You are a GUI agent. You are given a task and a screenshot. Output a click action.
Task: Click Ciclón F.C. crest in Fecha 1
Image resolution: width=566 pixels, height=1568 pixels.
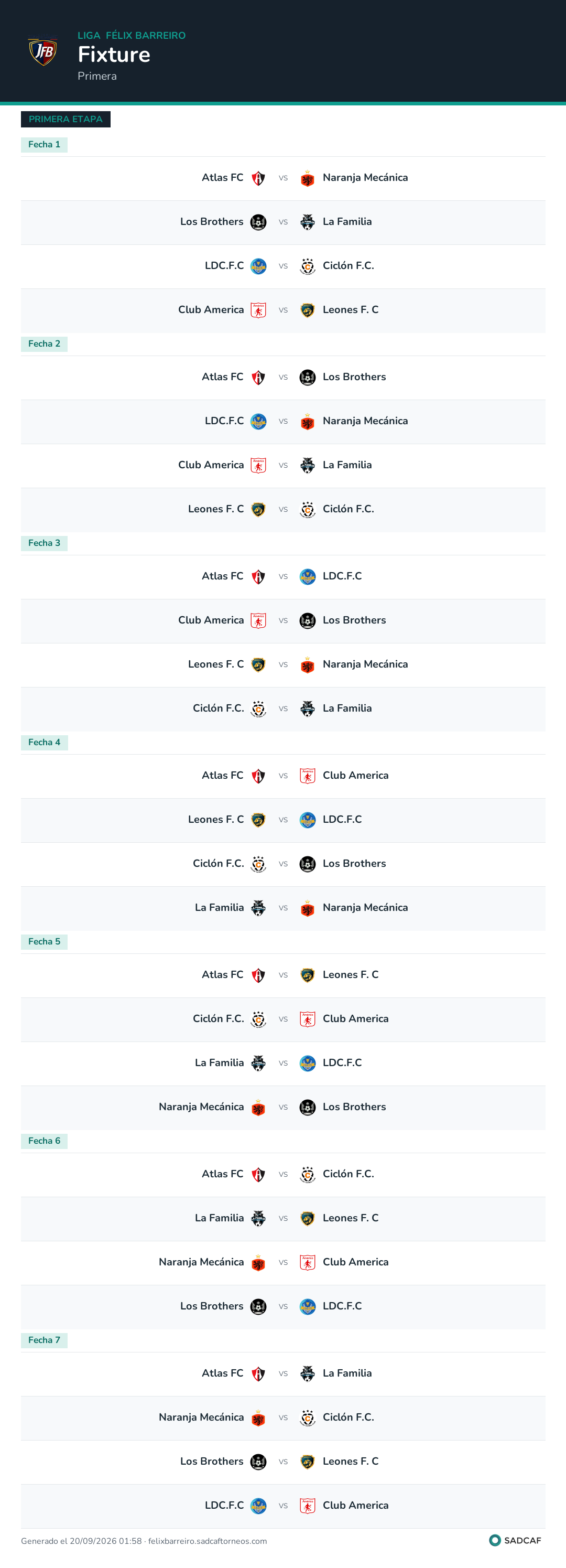[307, 266]
